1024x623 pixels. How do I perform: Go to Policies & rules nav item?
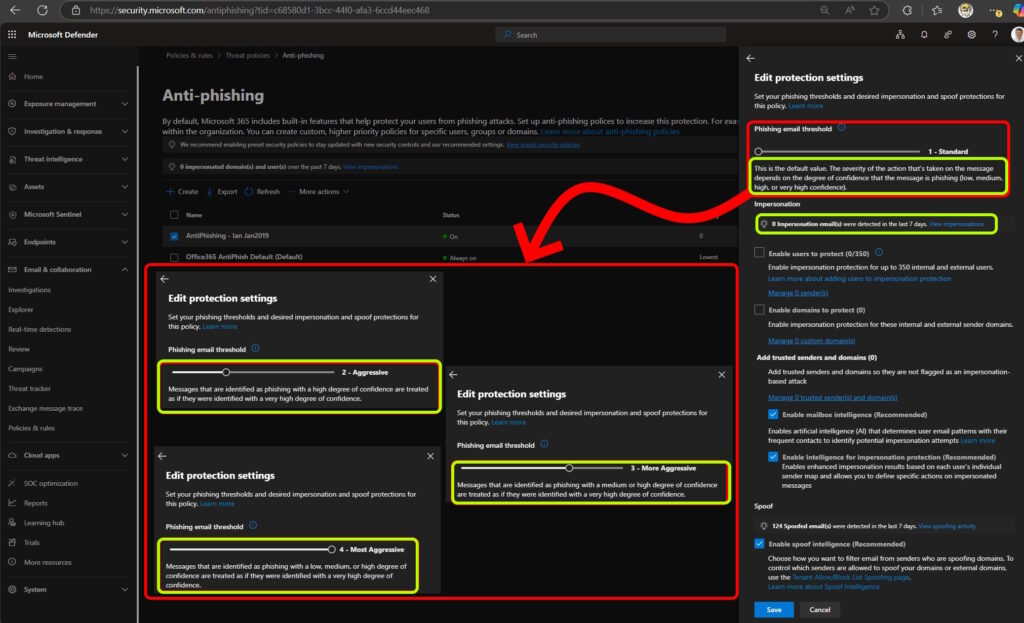pos(31,428)
